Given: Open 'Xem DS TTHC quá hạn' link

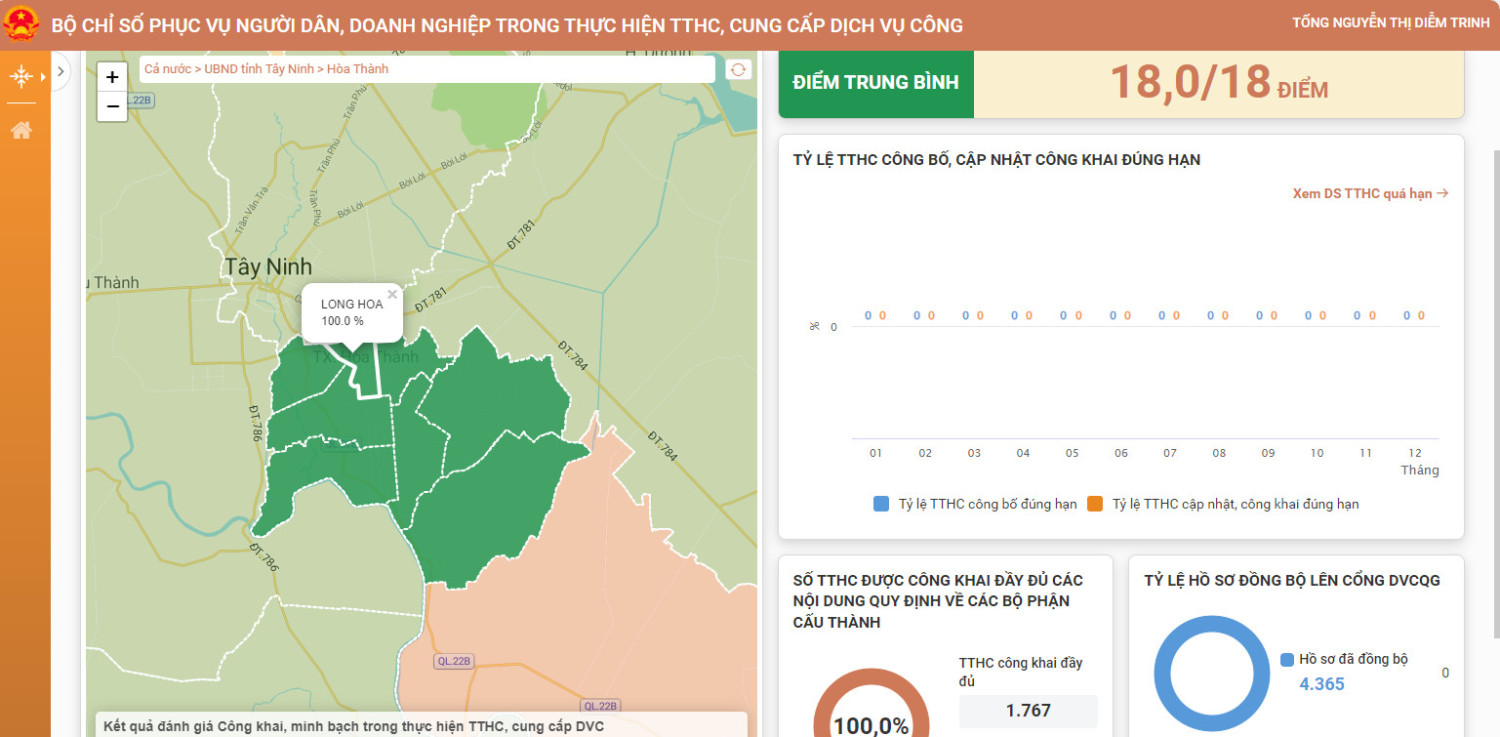Looking at the screenshot, I should click(1370, 194).
